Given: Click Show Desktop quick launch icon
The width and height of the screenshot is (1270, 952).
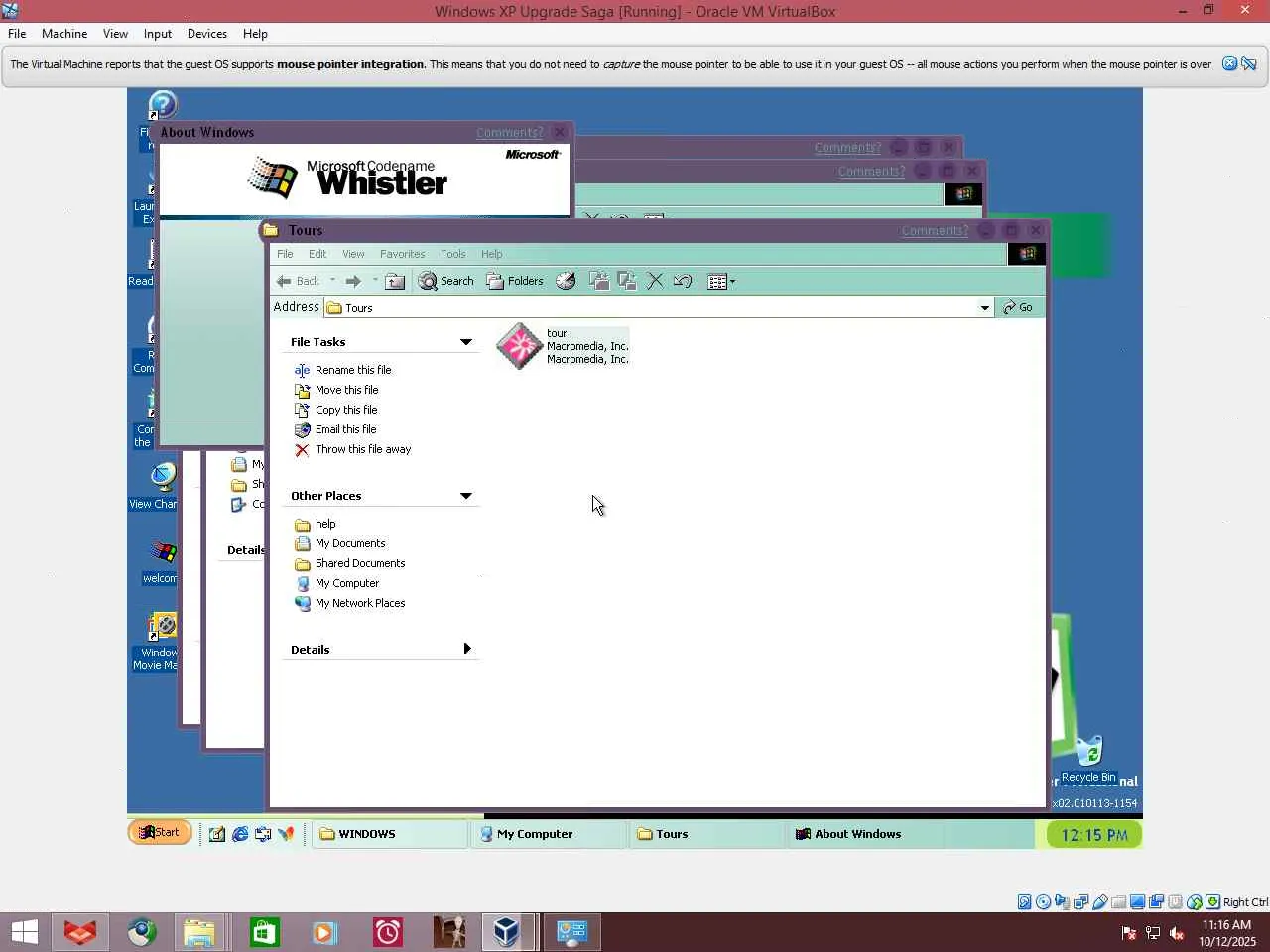Looking at the screenshot, I should pos(217,834).
